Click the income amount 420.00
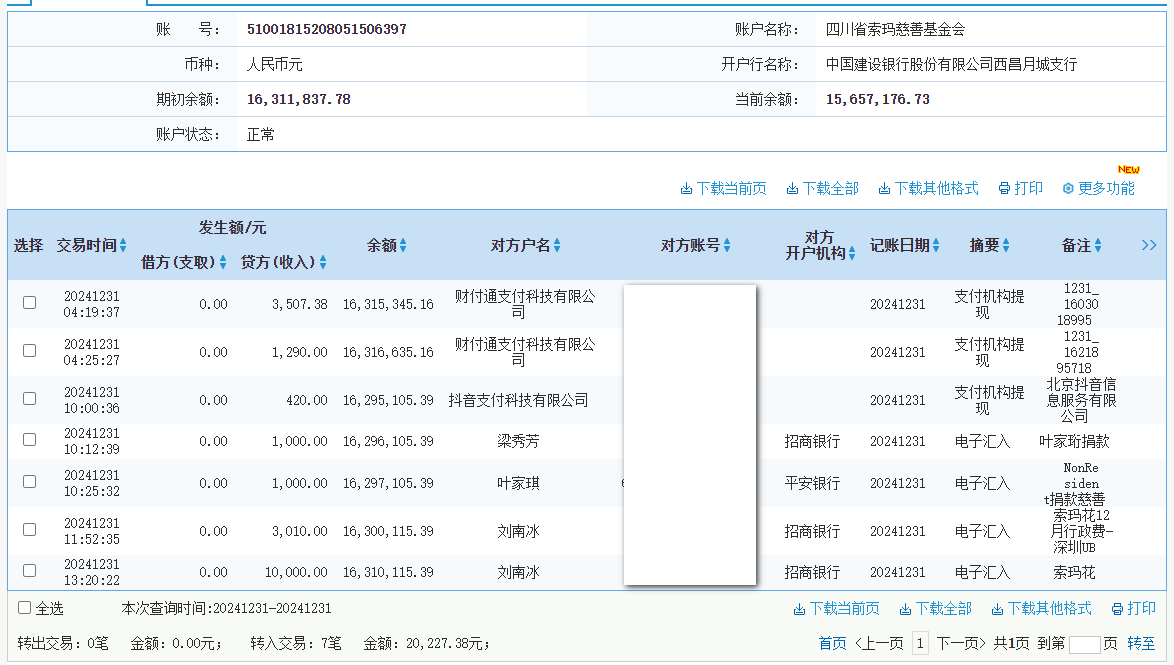The height and width of the screenshot is (665, 1174). click(307, 400)
